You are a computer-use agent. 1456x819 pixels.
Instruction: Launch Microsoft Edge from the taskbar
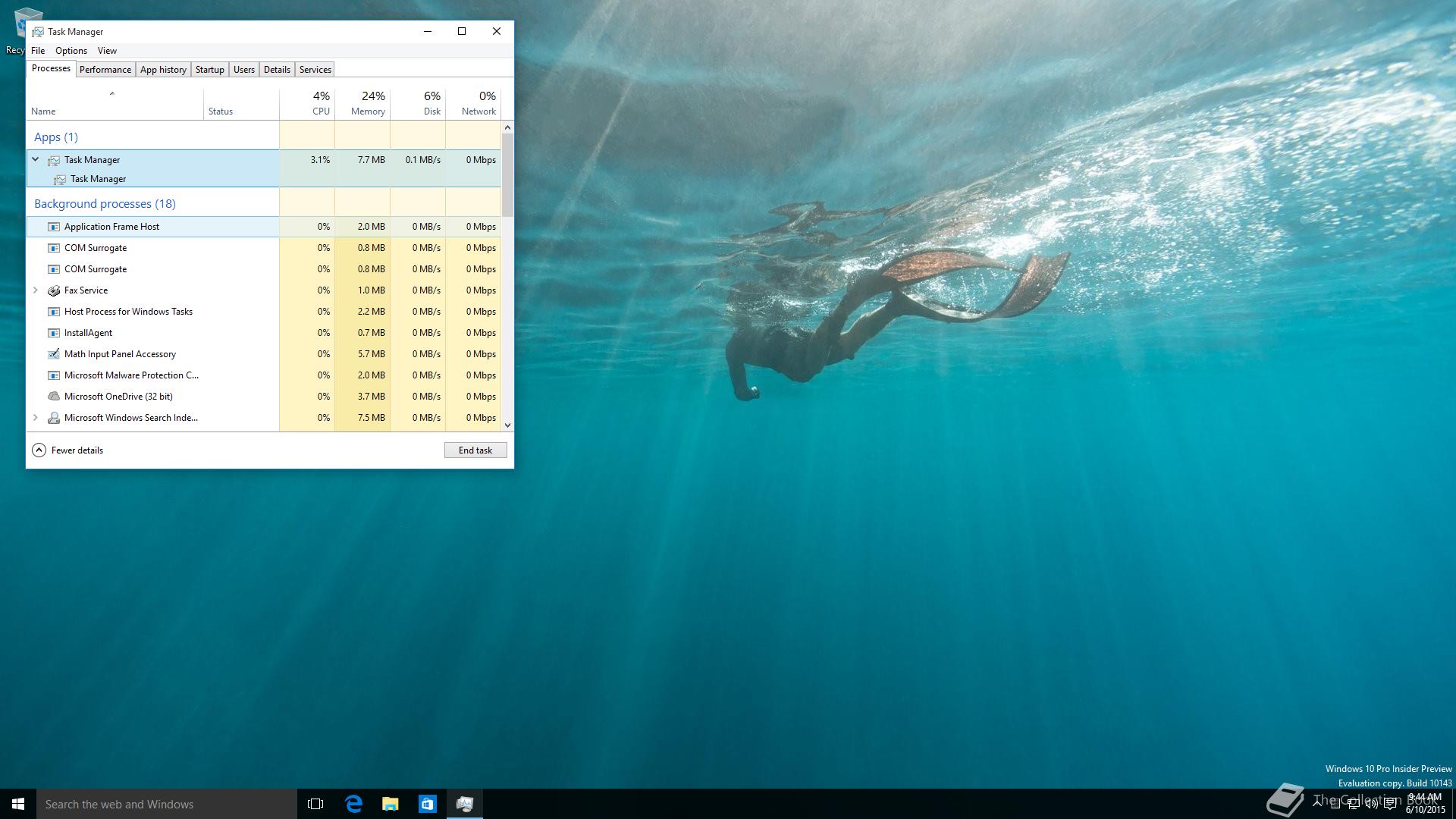coord(353,804)
